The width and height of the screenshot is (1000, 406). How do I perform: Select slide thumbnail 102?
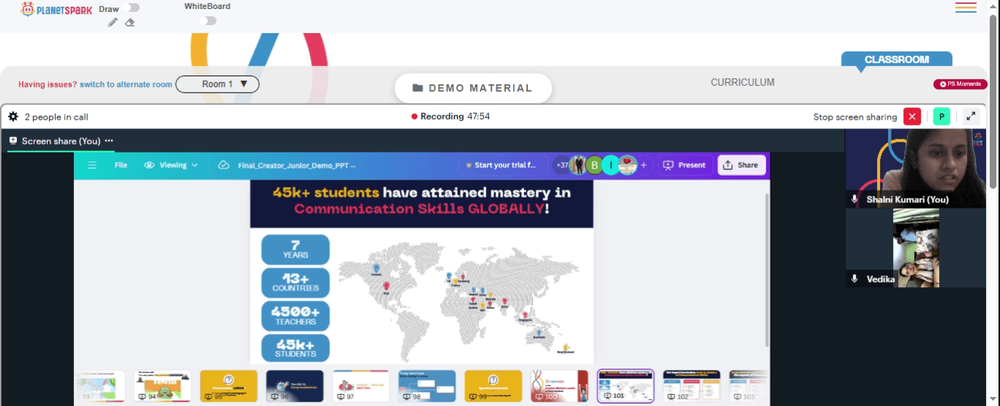tap(691, 386)
